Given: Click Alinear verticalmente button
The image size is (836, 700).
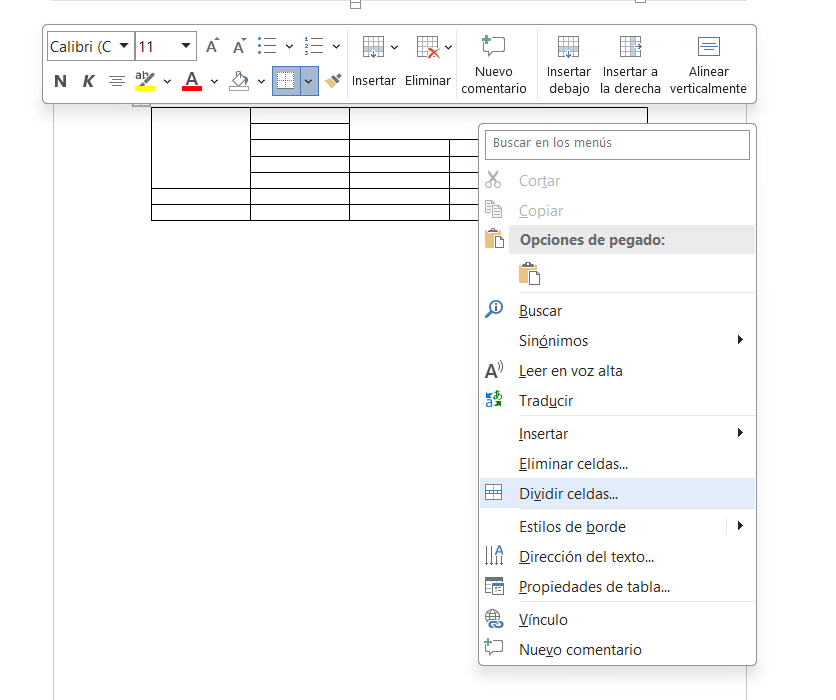Looking at the screenshot, I should [x=708, y=66].
